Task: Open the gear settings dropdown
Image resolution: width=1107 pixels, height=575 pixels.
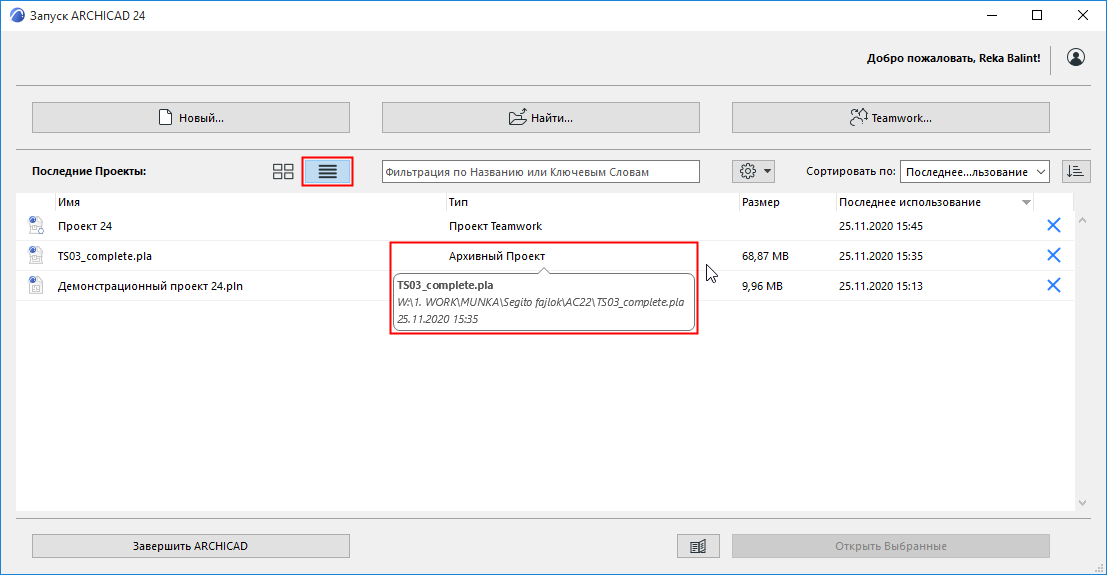Action: click(x=754, y=171)
